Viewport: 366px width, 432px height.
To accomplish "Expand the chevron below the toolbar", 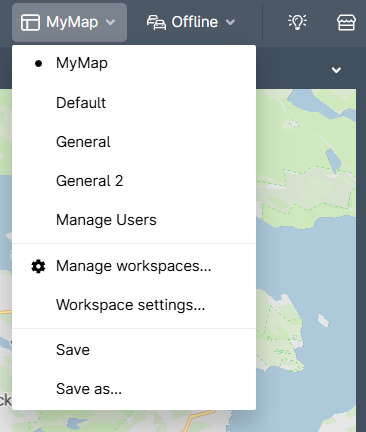I will [336, 70].
